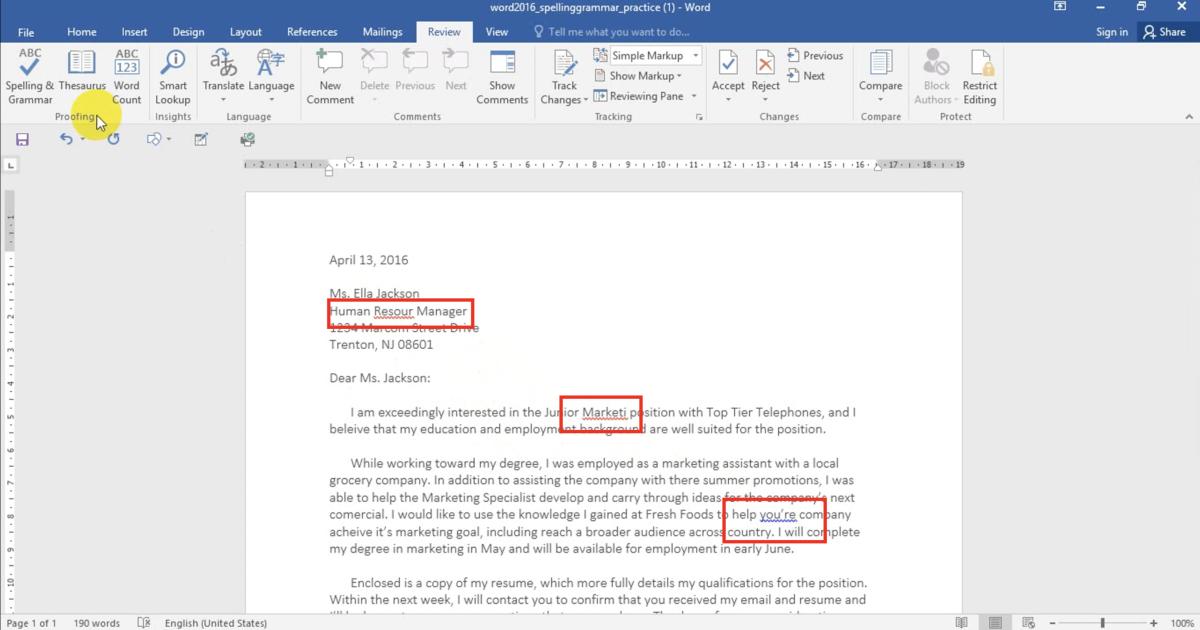Screen dimensions: 1200x630
Task: Click English (United States) language indicator
Action: click(x=216, y=623)
